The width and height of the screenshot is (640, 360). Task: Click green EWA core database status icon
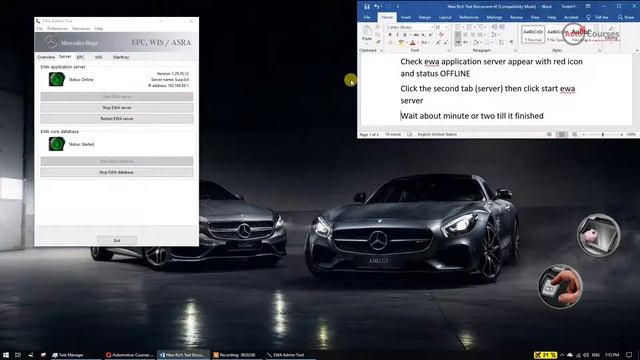tap(57, 144)
